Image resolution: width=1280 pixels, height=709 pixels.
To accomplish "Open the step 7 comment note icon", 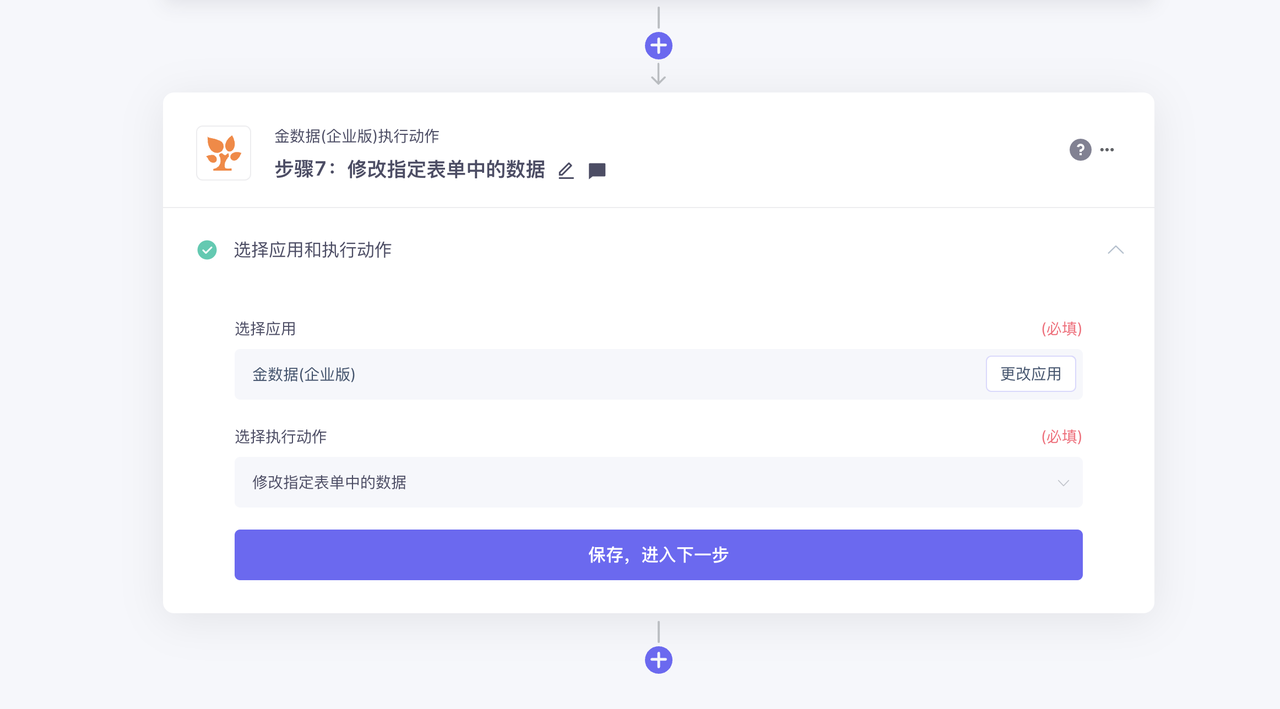I will tap(597, 171).
